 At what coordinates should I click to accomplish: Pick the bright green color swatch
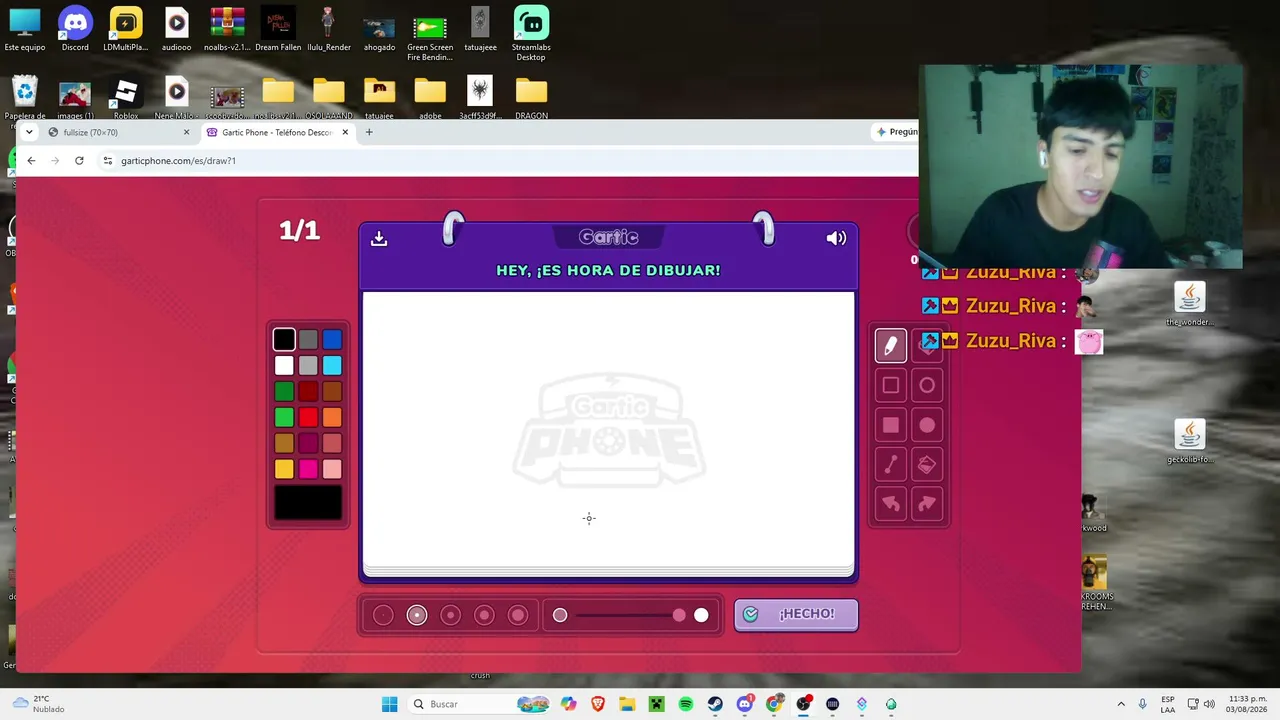pyautogui.click(x=284, y=418)
